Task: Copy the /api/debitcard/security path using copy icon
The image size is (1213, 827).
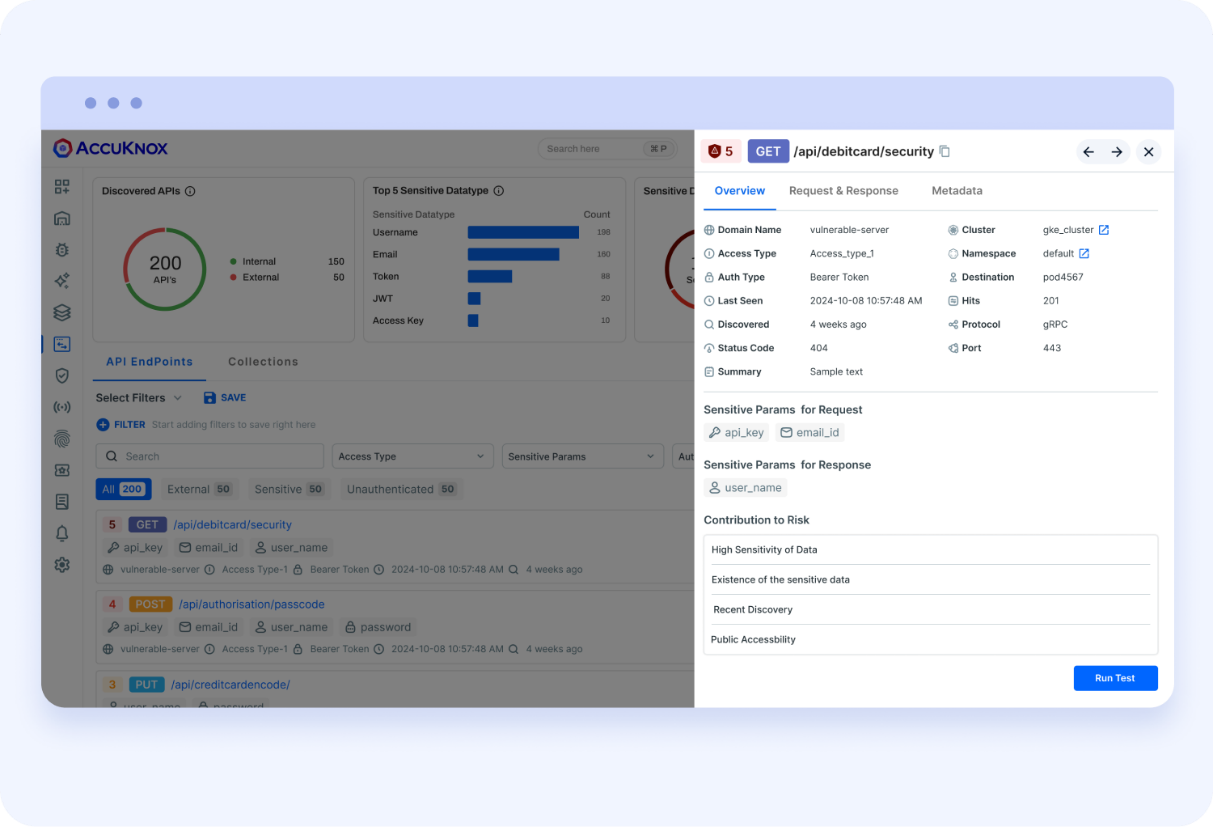Action: pyautogui.click(x=944, y=151)
